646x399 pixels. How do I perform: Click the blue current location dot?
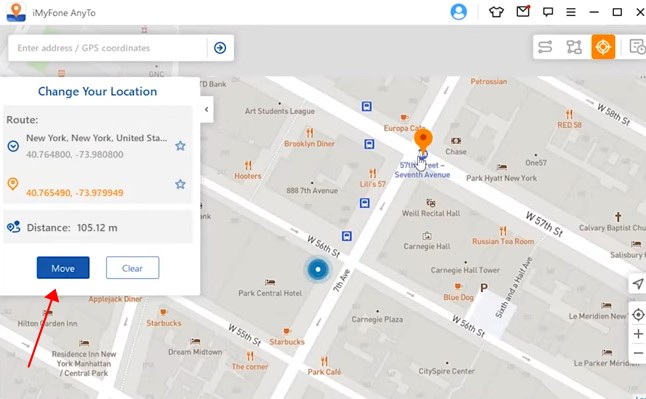tap(318, 269)
